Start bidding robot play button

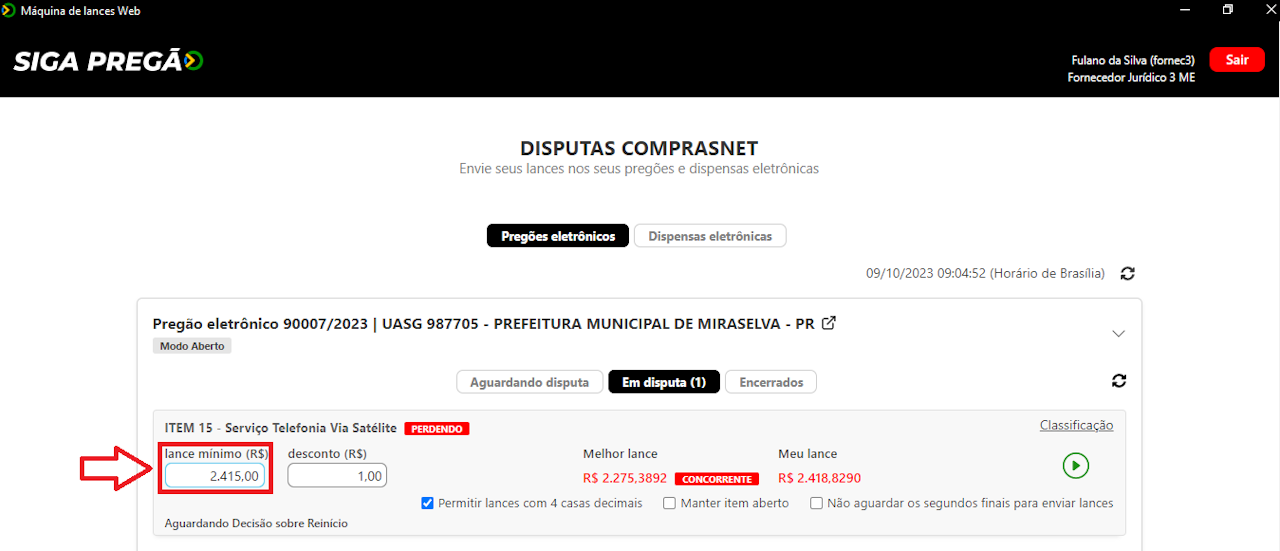click(x=1076, y=465)
